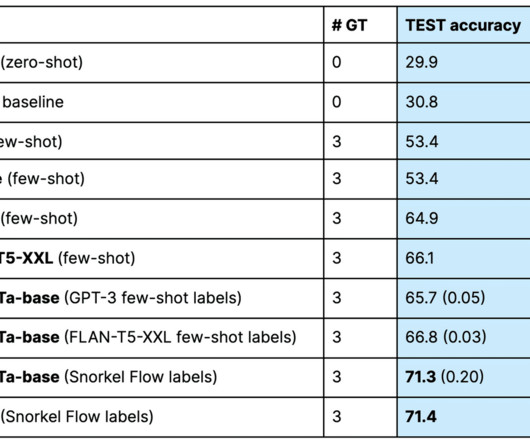Select the last row's (Snorkel Flow labels) text
The width and height of the screenshot is (530, 442).
[x=77, y=417]
